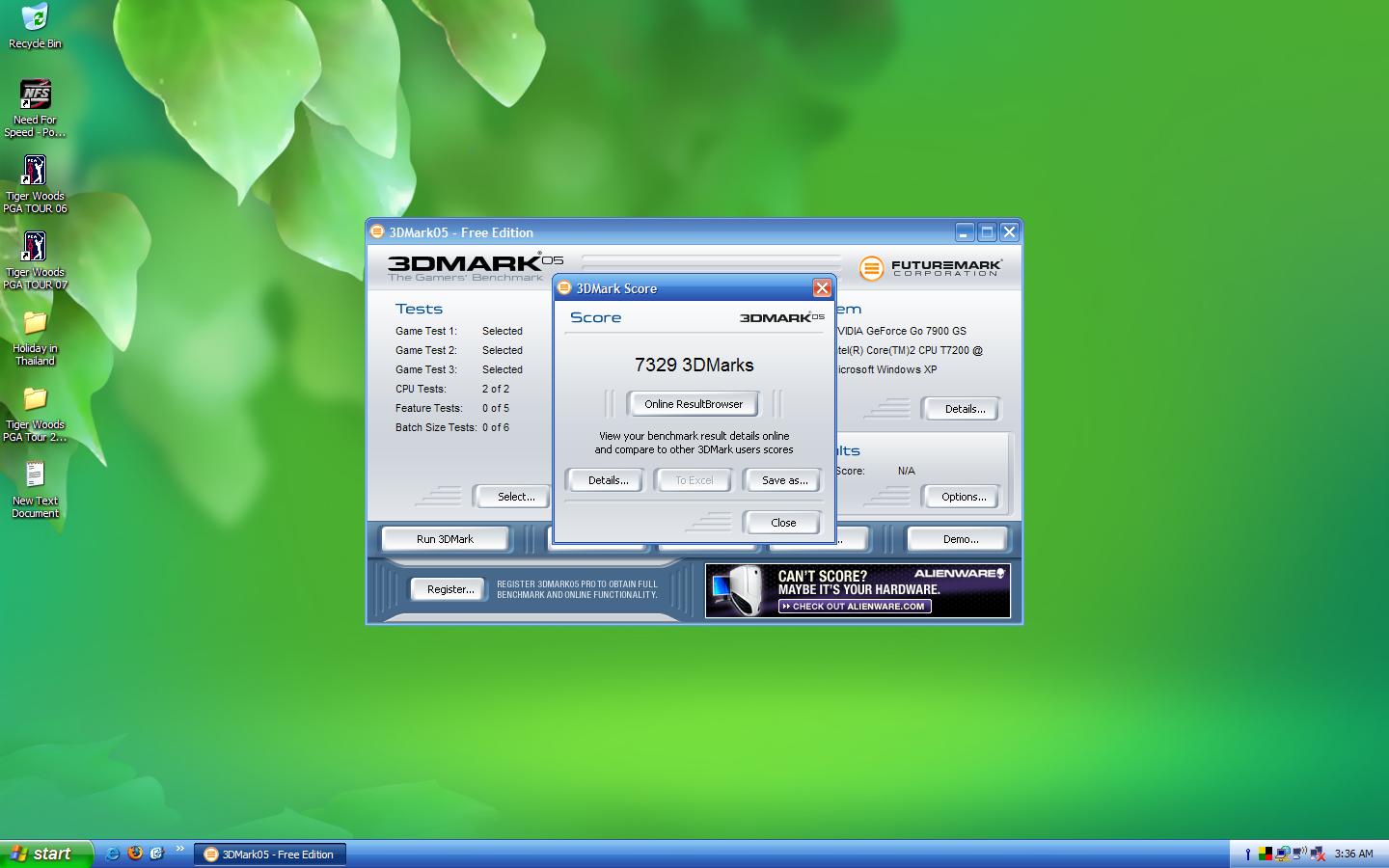Open the Holiday in Thailand folder
This screenshot has width=1389, height=868.
(35, 338)
